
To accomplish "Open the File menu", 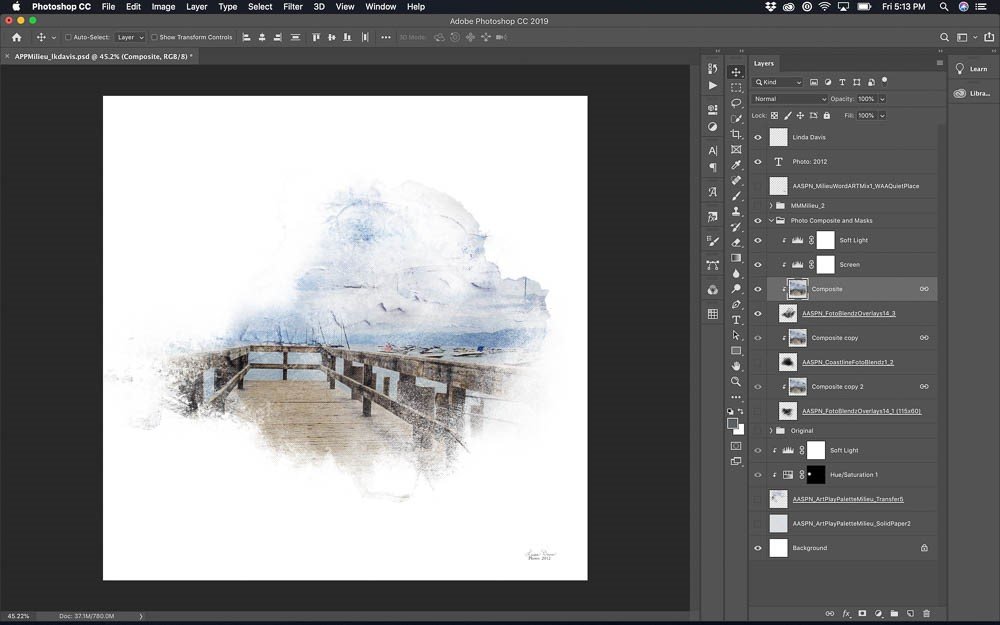I will (x=108, y=6).
